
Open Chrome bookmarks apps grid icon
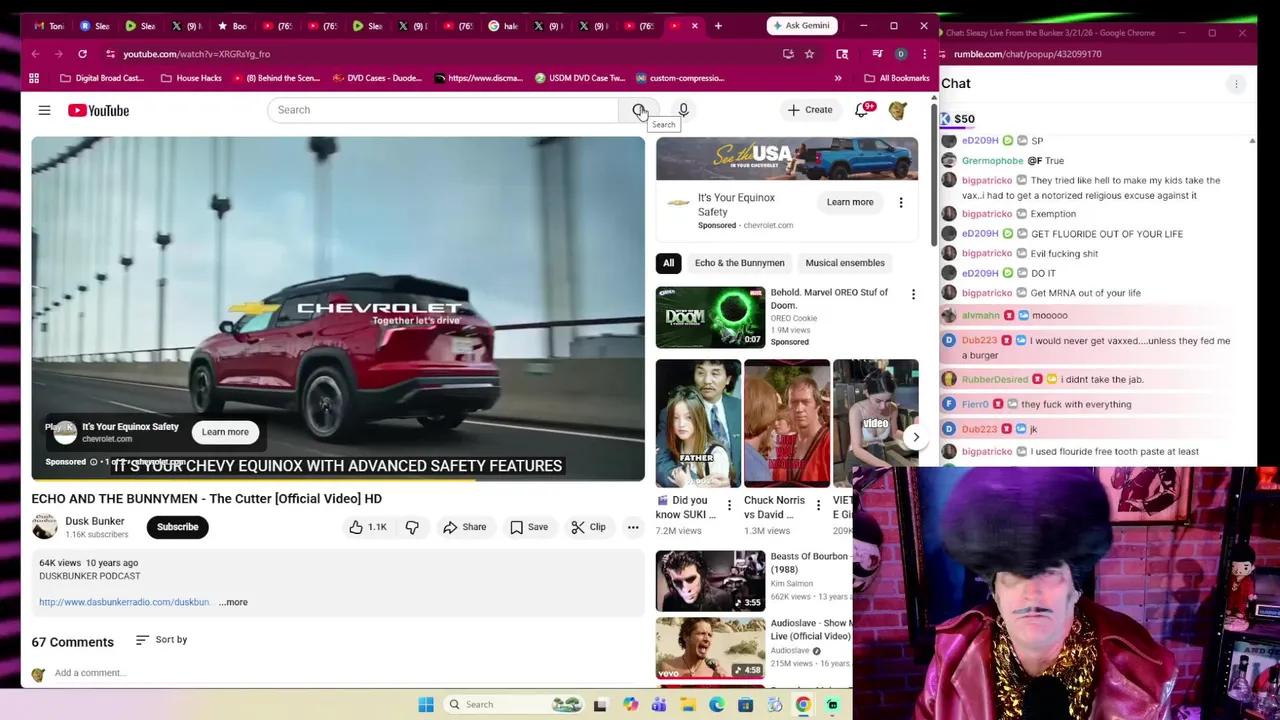click(34, 78)
